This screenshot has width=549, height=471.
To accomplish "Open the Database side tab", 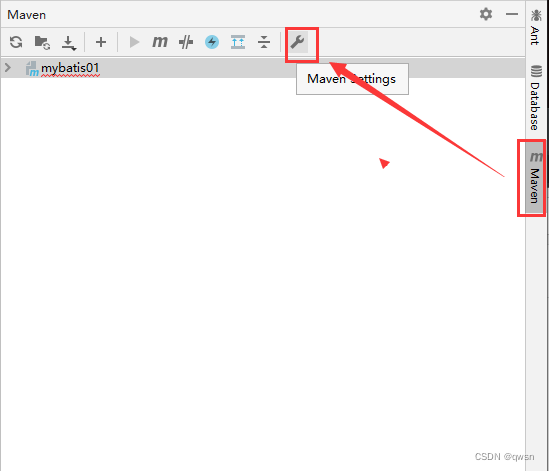I will [535, 97].
